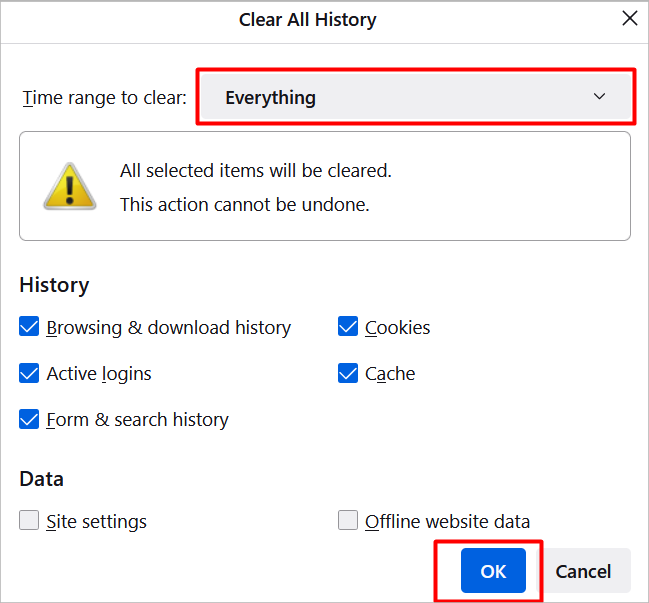Click the 'Clear All History' title text
Screen dimensions: 649x603
(x=307, y=20)
